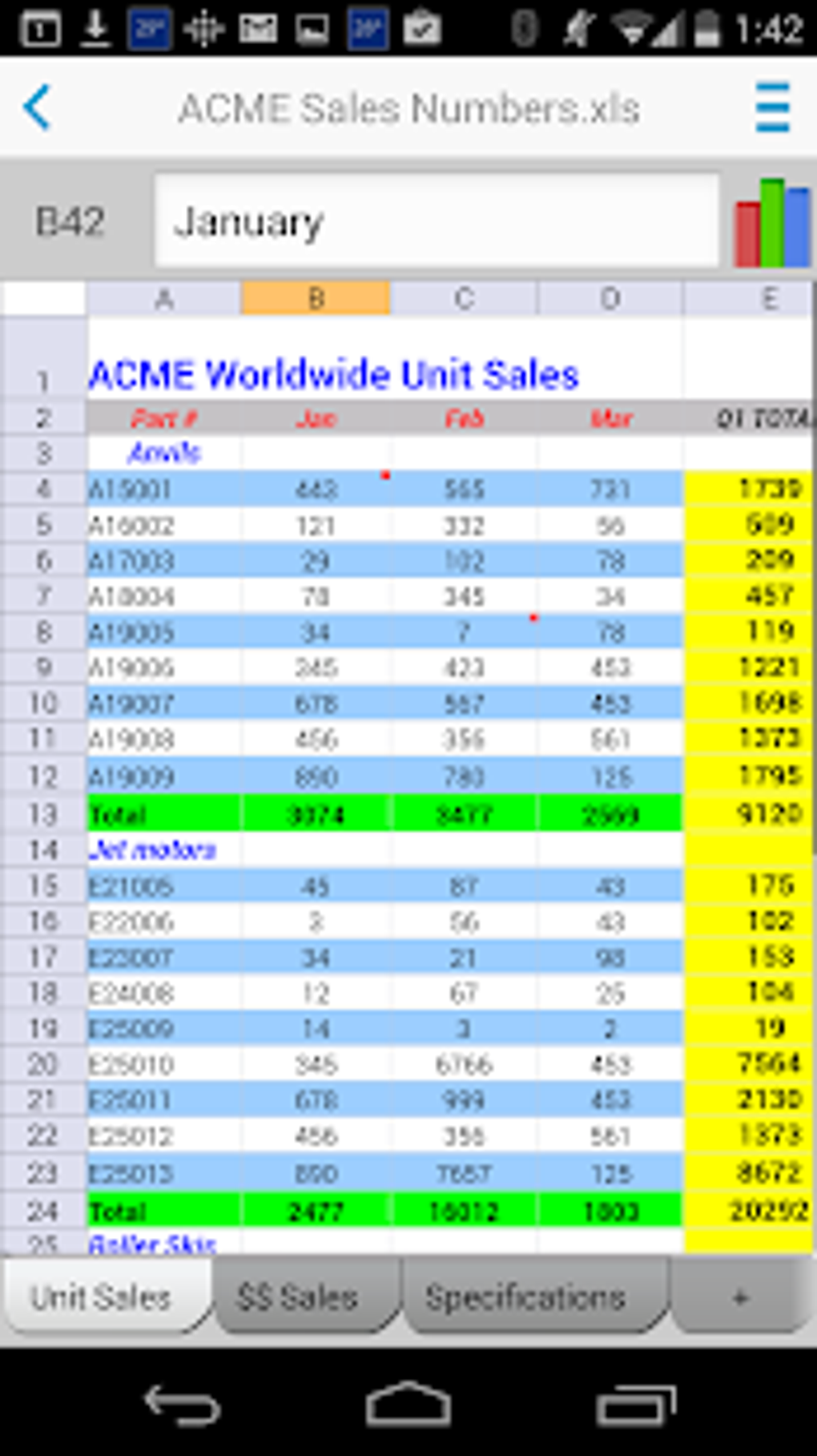Select the green Total cell in row 13
817x1456 pixels.
tap(164, 814)
